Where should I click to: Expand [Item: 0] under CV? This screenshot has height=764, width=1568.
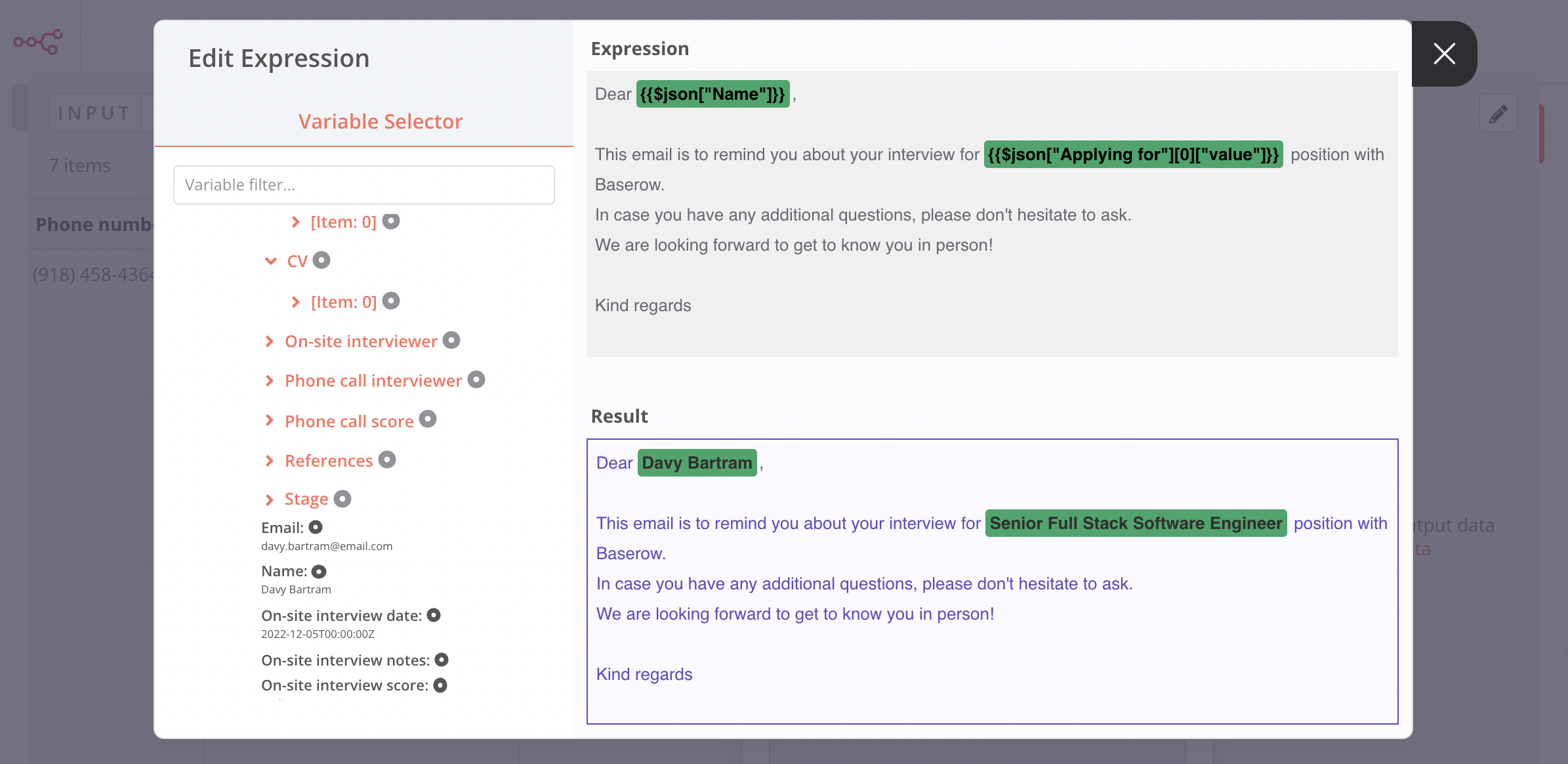coord(295,302)
